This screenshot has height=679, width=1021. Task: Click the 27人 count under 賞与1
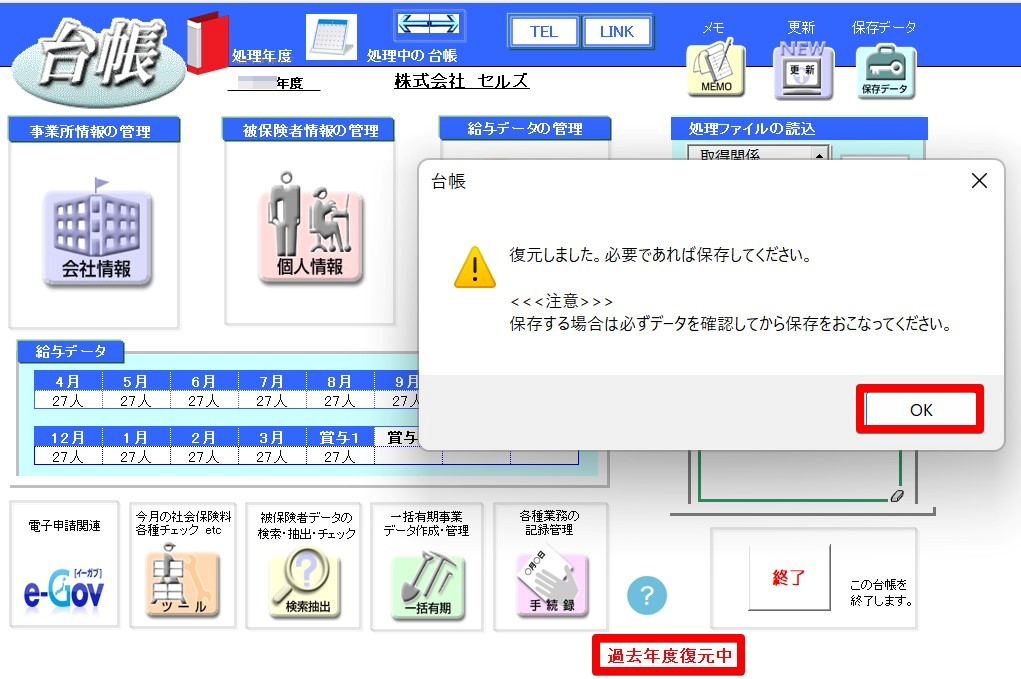340,456
